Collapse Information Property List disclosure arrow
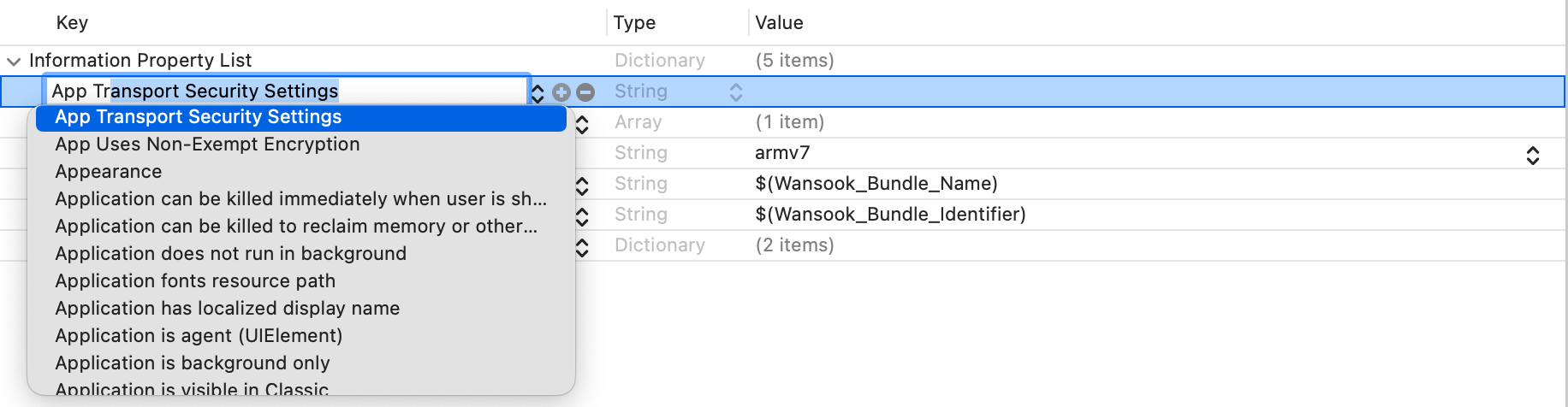Viewport: 1568px width, 407px height. point(14,62)
